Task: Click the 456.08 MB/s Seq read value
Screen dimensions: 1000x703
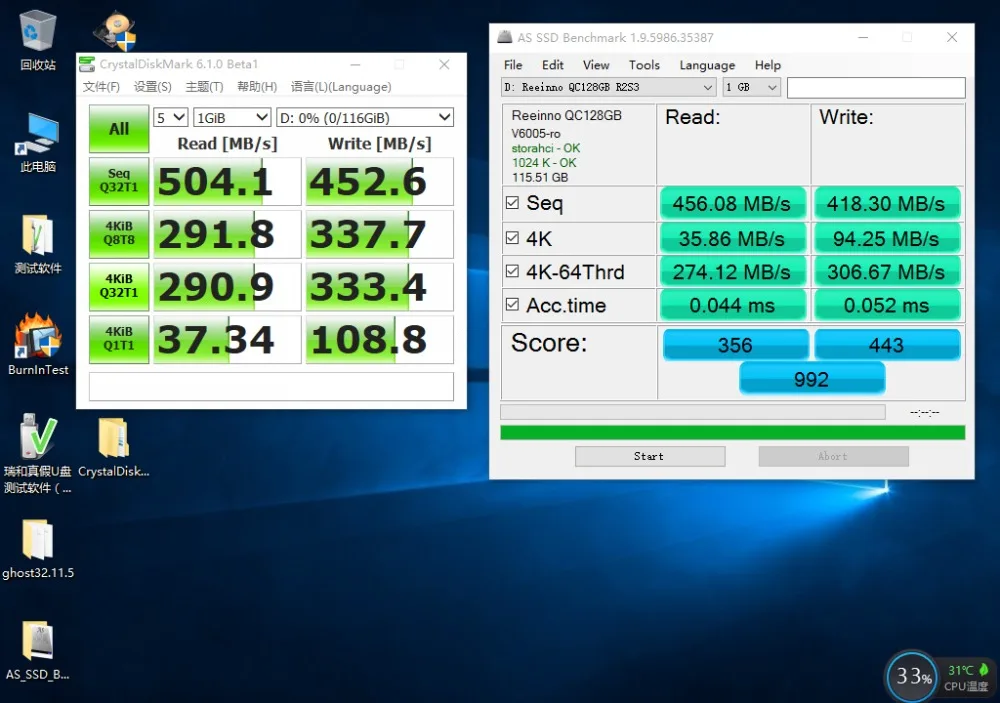Action: (x=732, y=204)
